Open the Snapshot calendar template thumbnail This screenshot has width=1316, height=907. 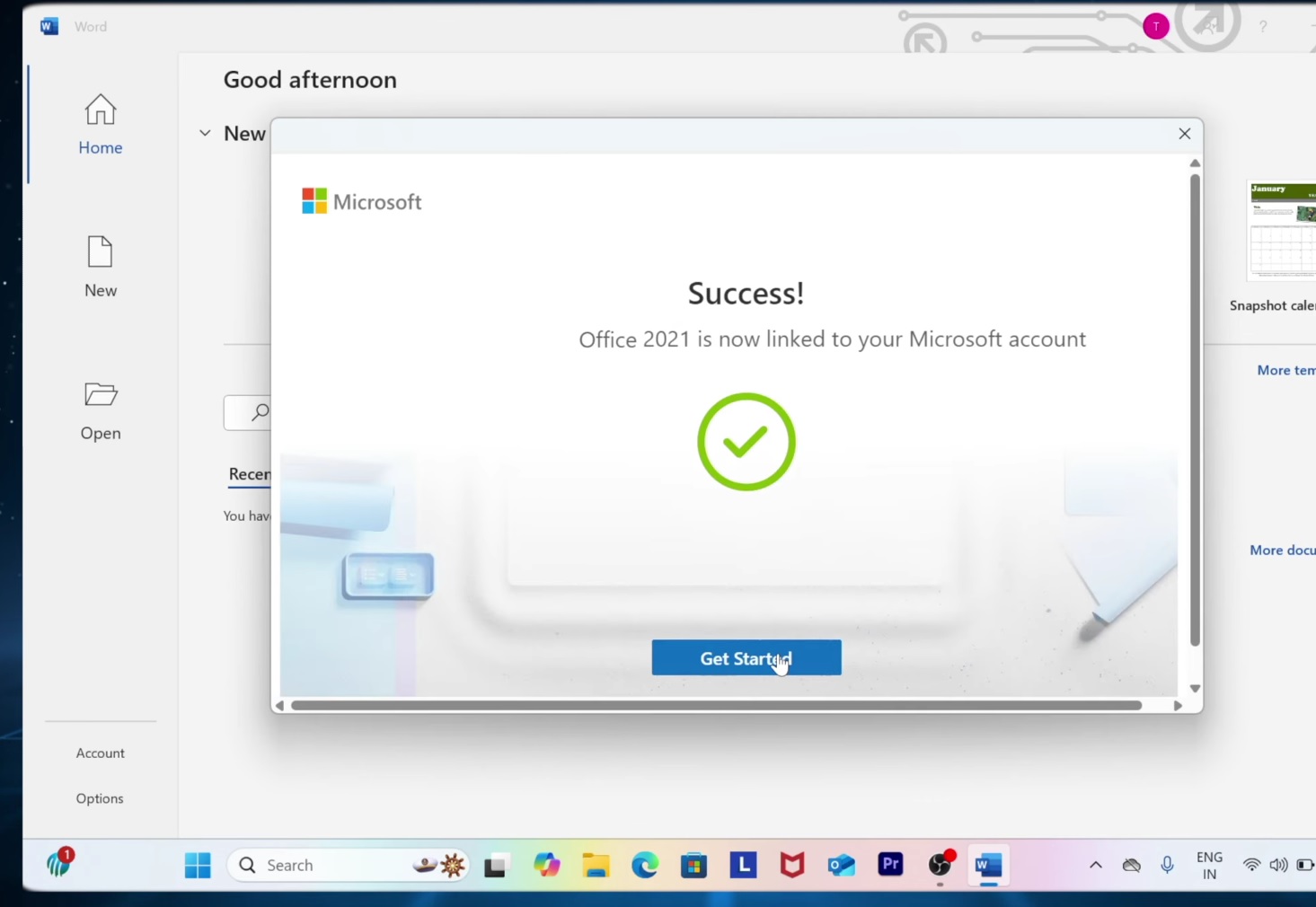point(1282,231)
